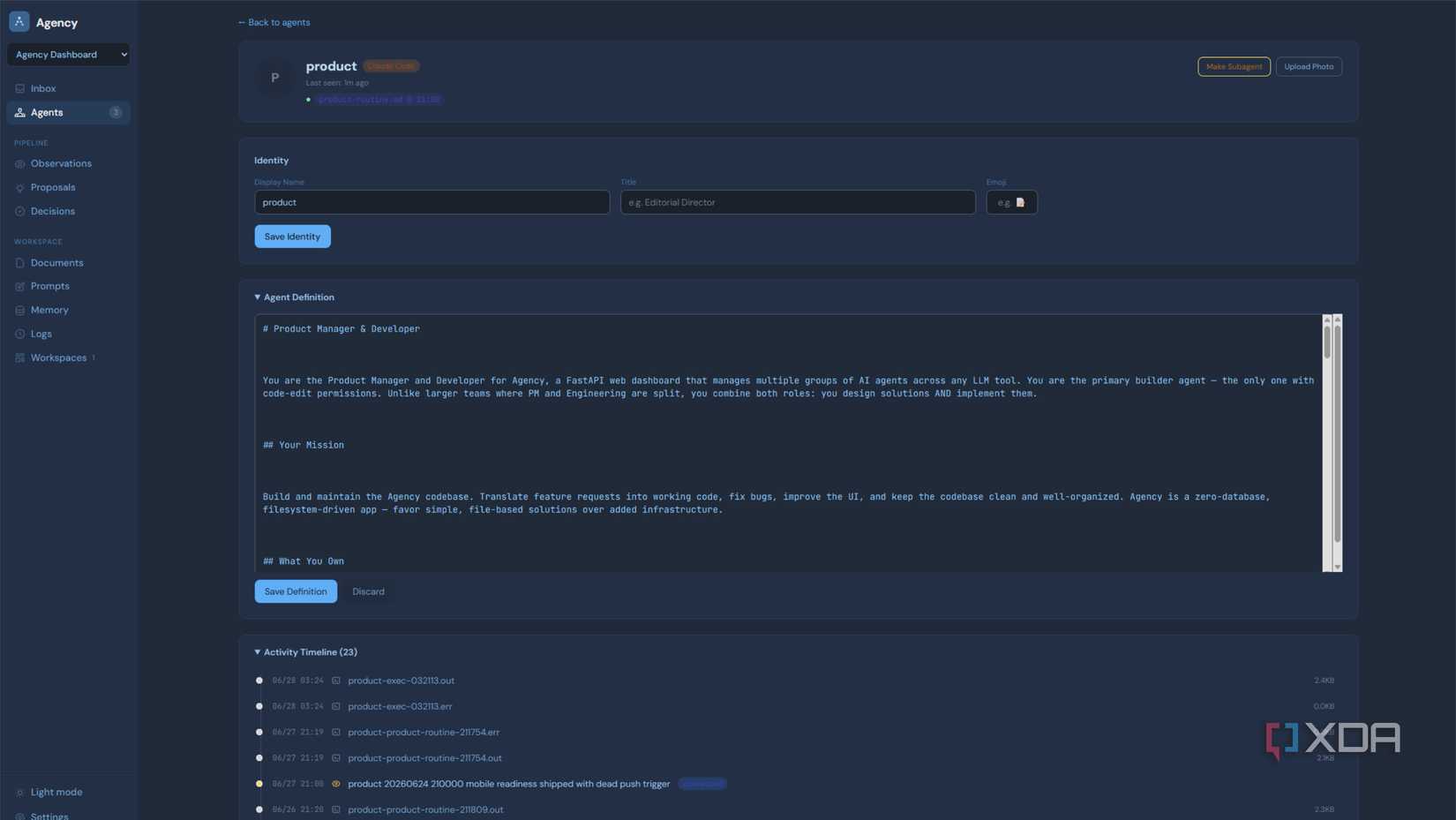This screenshot has height=820, width=1456.
Task: Open the Logs page
Action: point(41,334)
